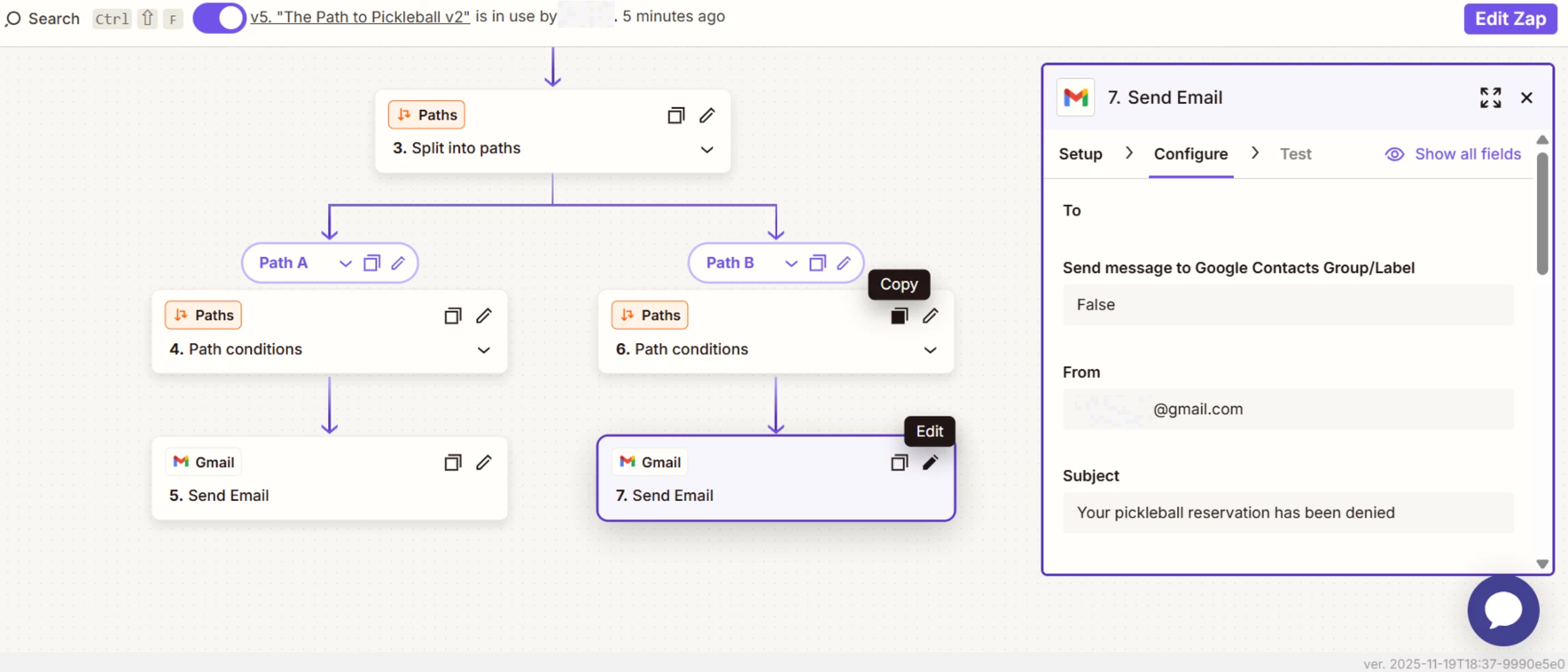Click the Edit Zap button
1568x672 pixels.
tap(1509, 19)
